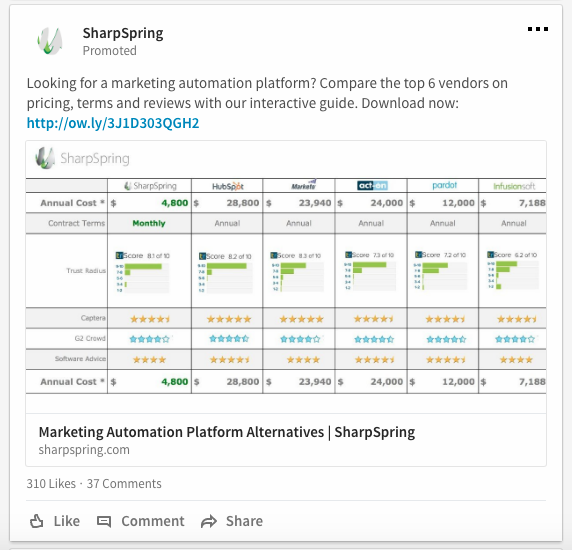Image resolution: width=572 pixels, height=550 pixels.
Task: Open the 37 Comments list
Action: coord(124,484)
